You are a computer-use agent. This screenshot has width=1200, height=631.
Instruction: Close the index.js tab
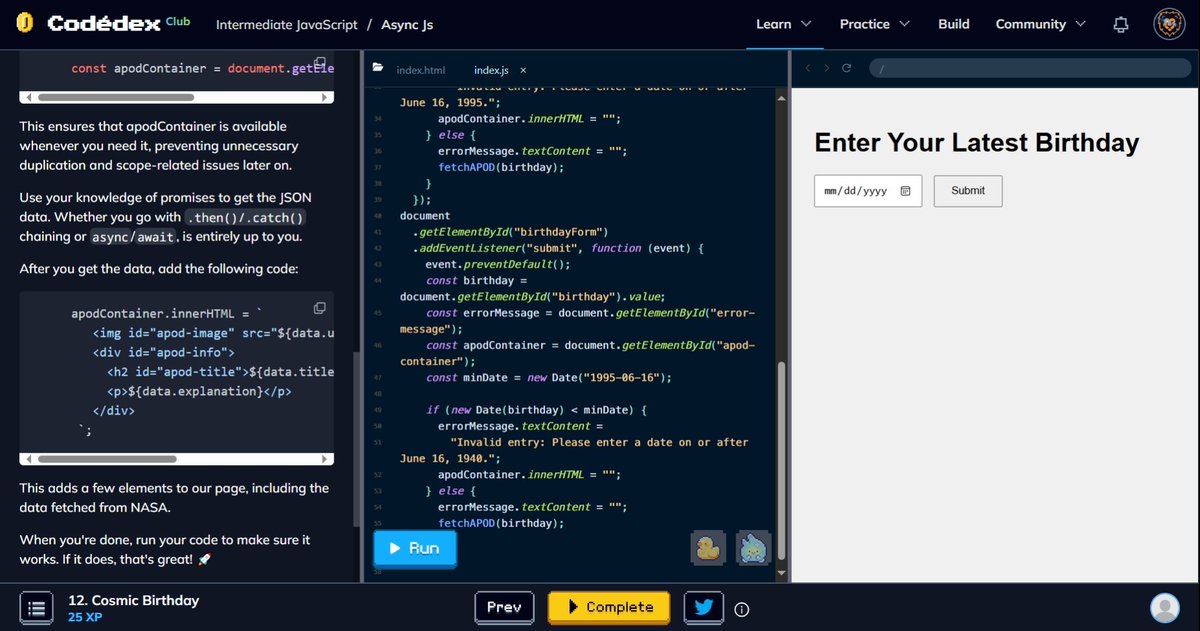[523, 70]
